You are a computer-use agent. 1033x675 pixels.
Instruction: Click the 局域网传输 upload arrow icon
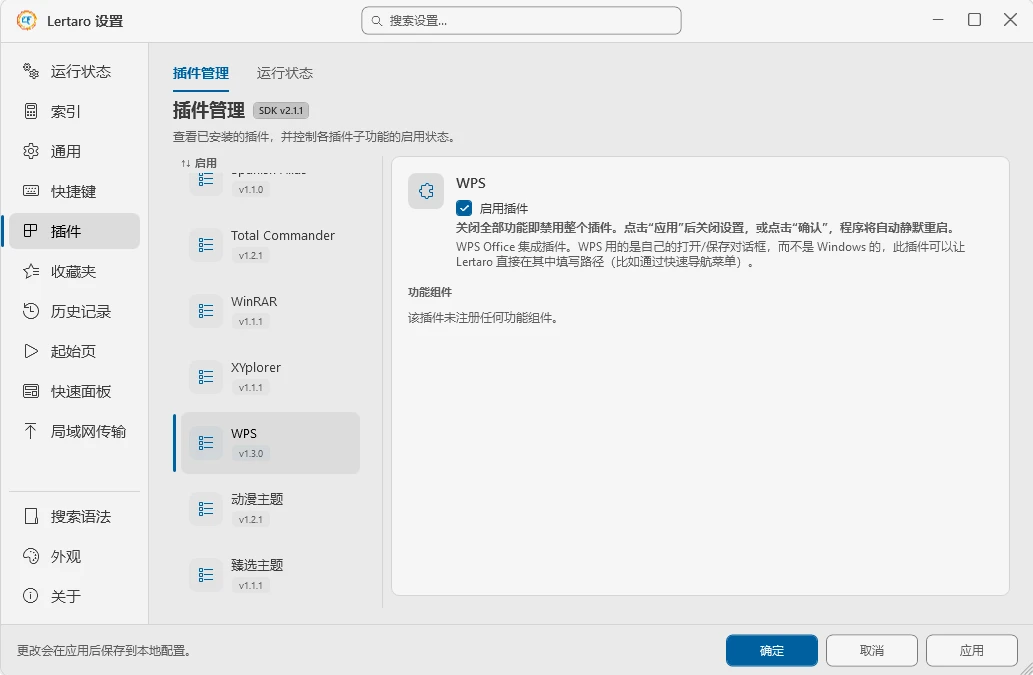pyautogui.click(x=30, y=431)
